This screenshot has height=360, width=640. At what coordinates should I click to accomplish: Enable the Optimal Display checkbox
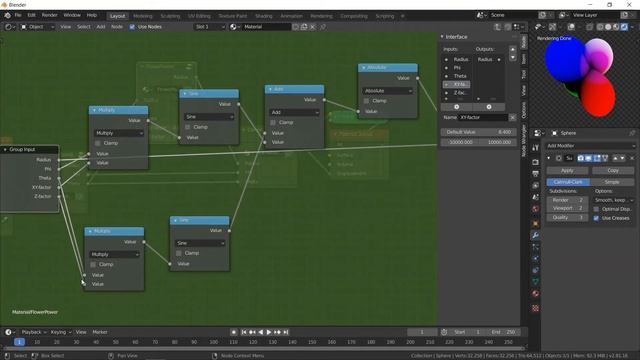pyautogui.click(x=596, y=209)
